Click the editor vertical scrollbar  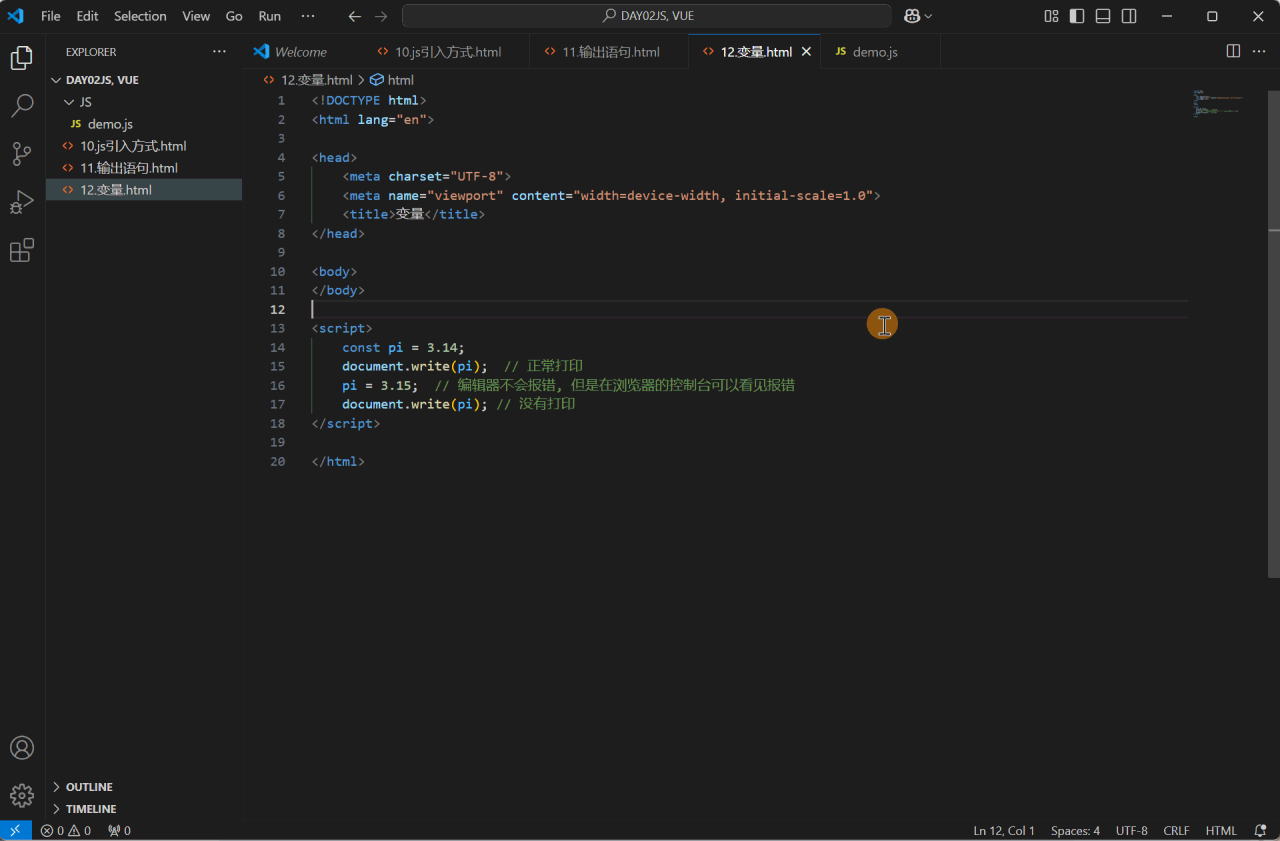[1273, 334]
